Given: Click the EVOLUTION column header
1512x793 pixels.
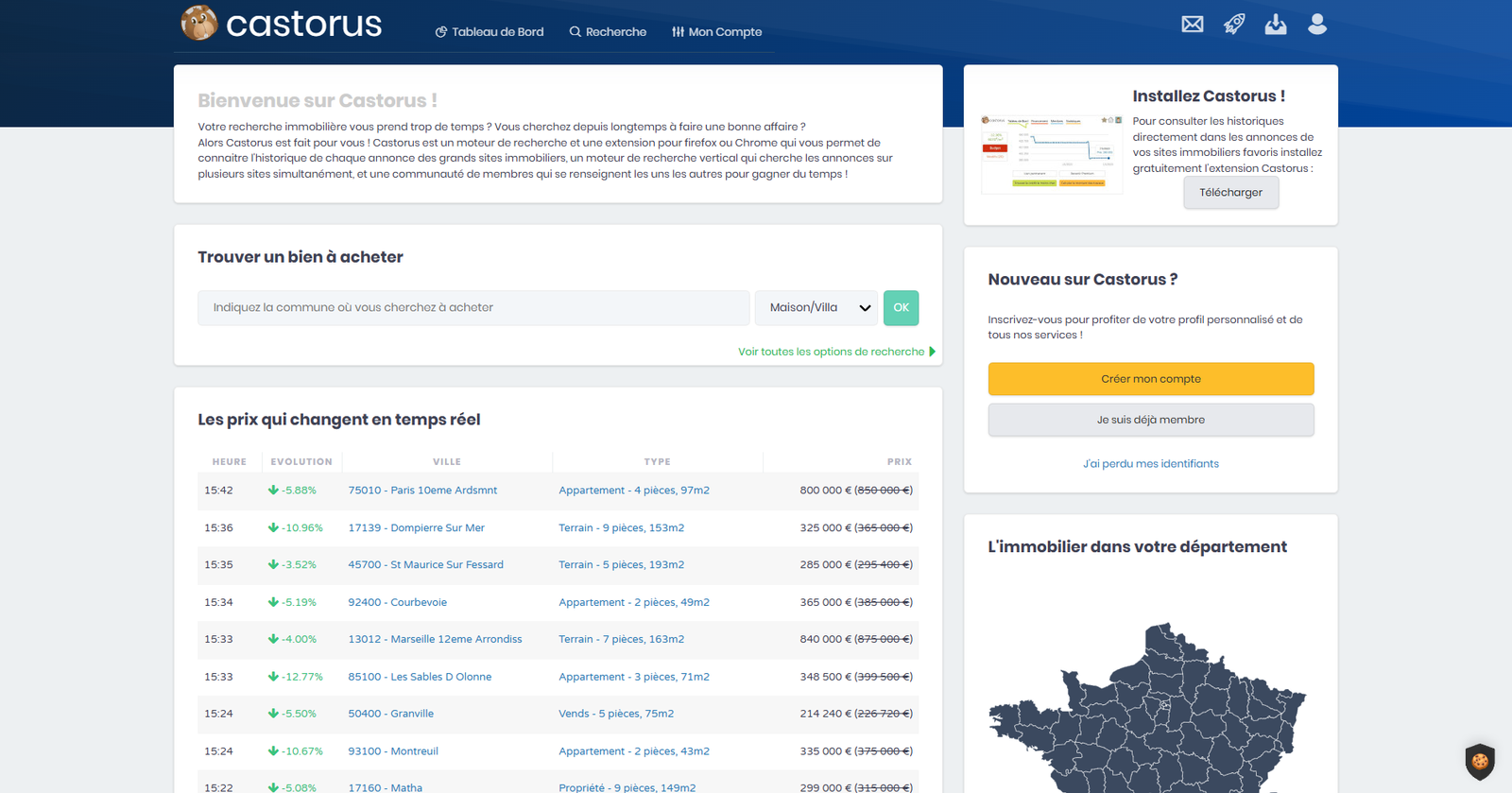Looking at the screenshot, I should pyautogui.click(x=301, y=462).
